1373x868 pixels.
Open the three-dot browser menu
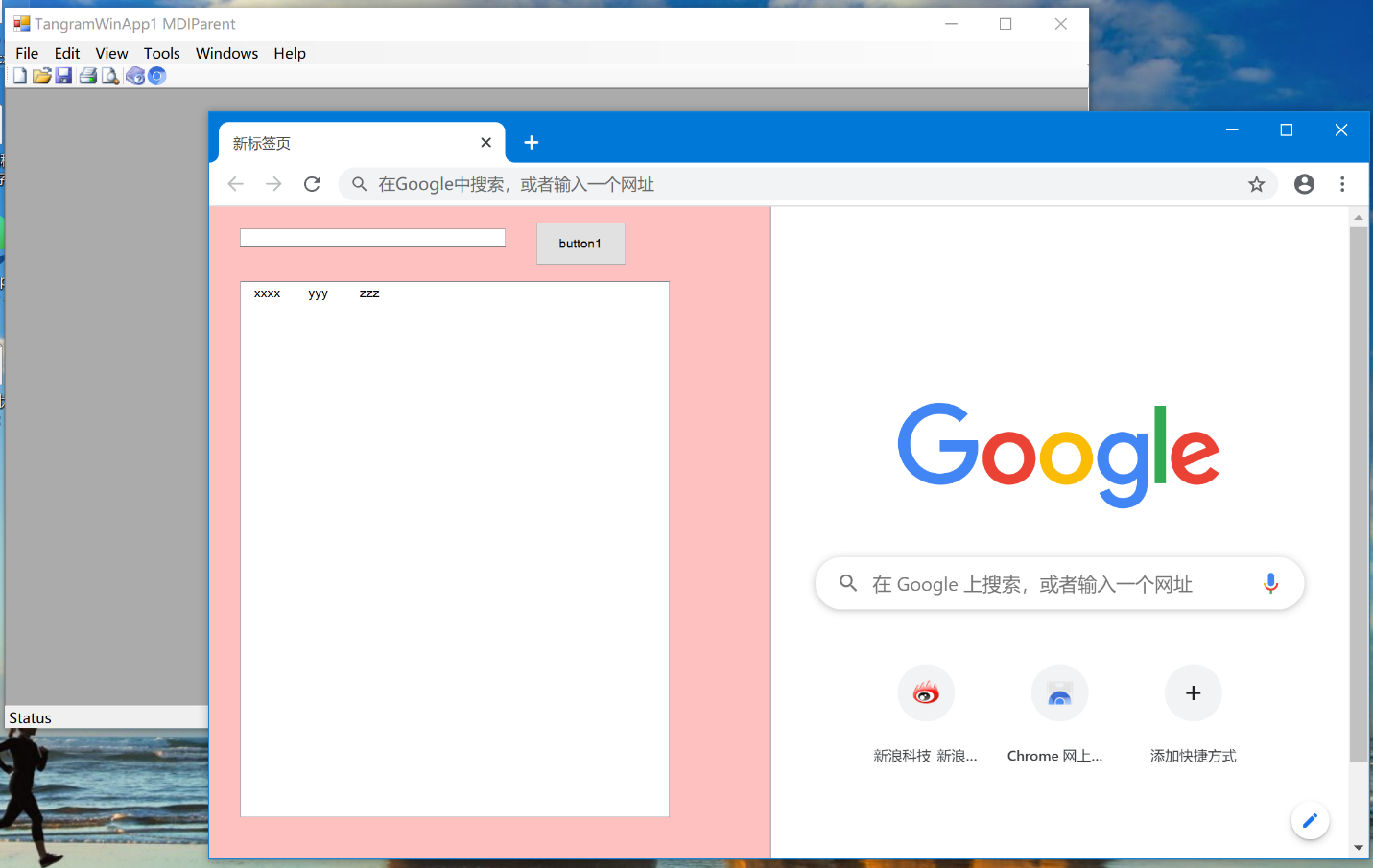tap(1342, 184)
